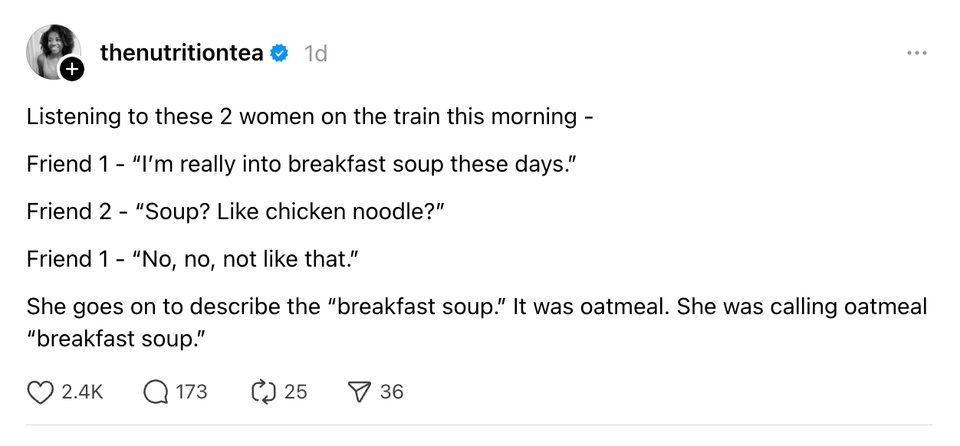Image resolution: width=960 pixels, height=446 pixels.
Task: Click the blue verified checkmark badge
Action: coord(281,54)
